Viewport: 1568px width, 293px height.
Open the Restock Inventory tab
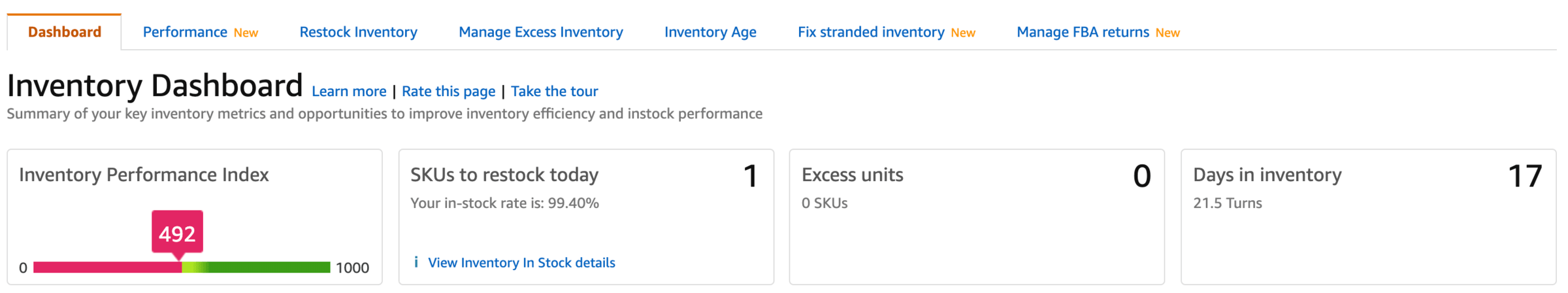(358, 32)
